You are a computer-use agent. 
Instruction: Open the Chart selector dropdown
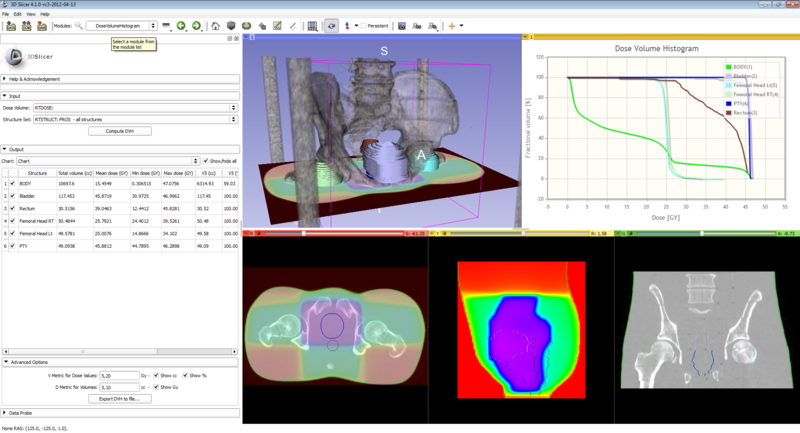(x=108, y=161)
